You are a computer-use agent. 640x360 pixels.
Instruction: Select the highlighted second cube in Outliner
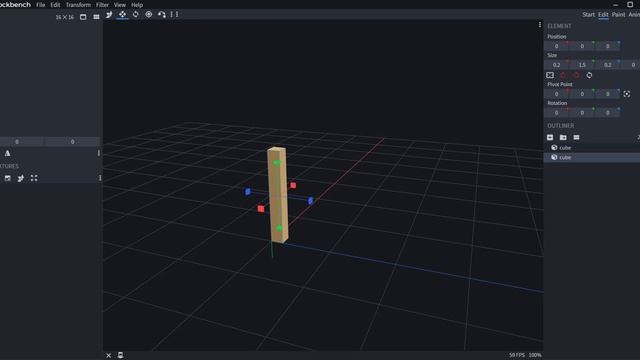[x=592, y=157]
